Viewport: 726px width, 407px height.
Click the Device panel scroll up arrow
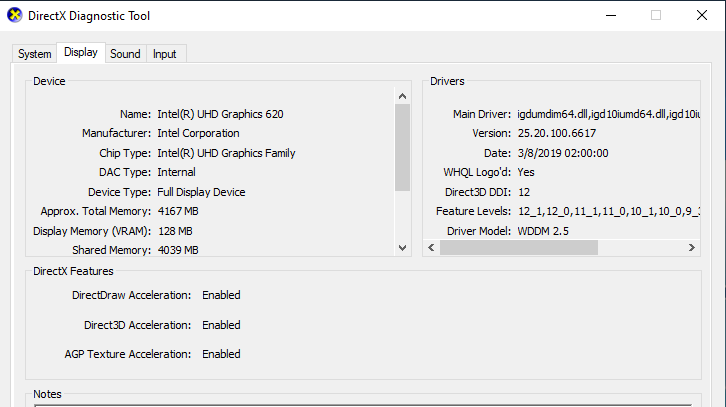click(403, 96)
